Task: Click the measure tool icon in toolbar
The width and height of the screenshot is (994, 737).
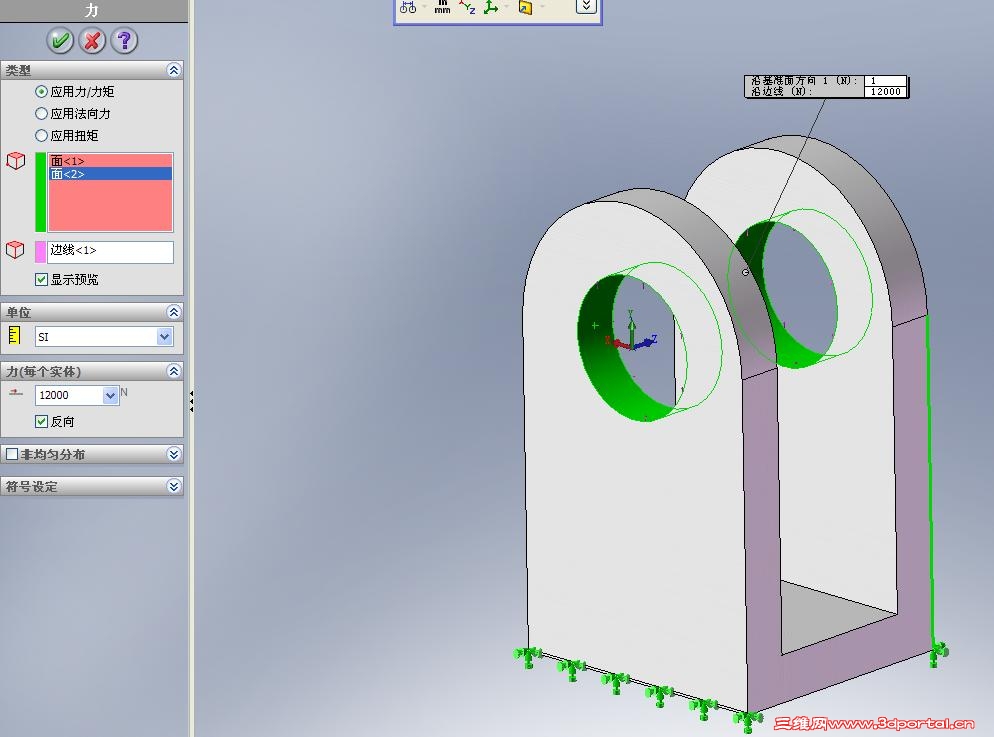Action: click(408, 8)
